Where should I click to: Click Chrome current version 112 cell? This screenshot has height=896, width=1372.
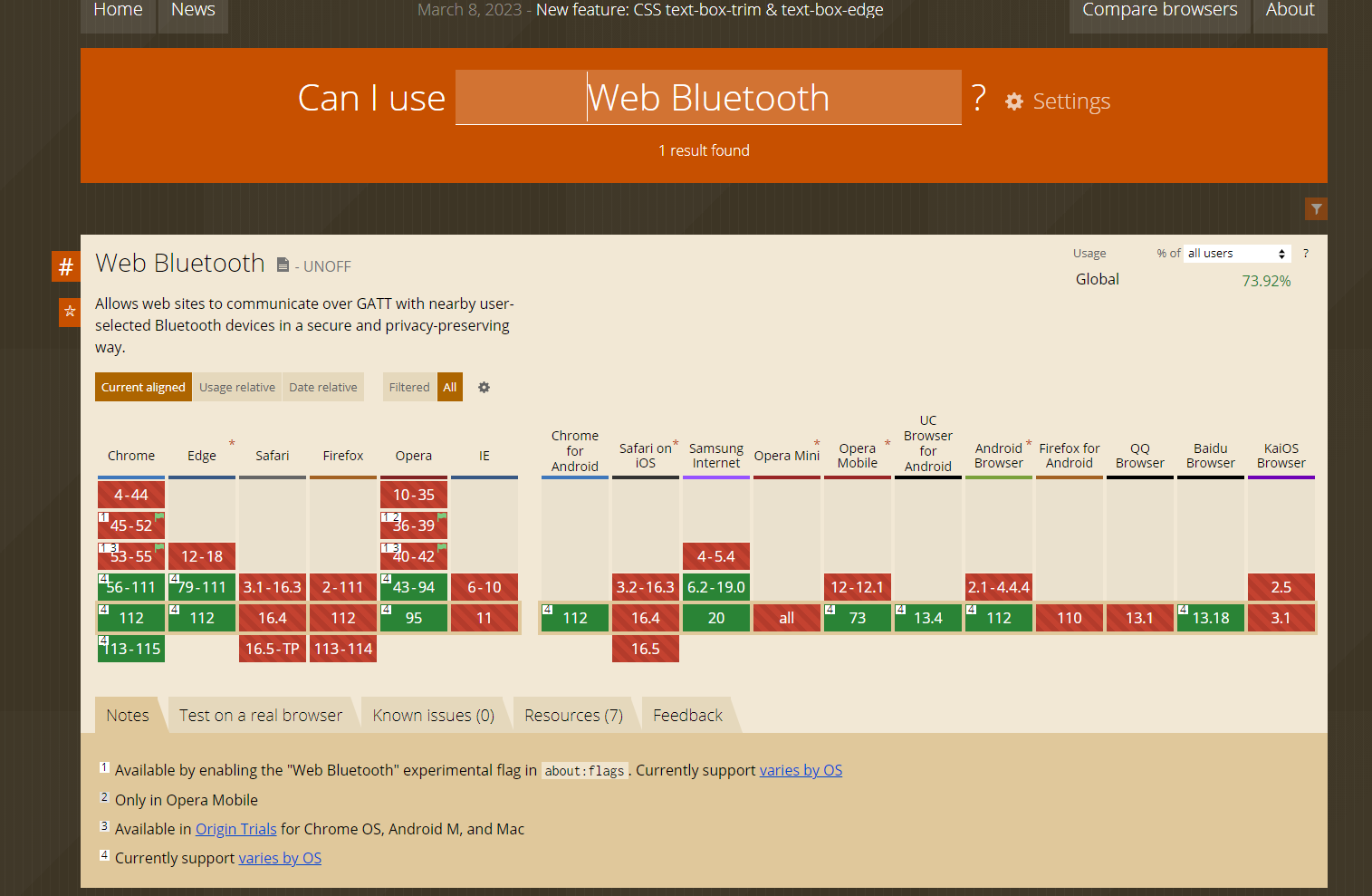click(x=131, y=618)
